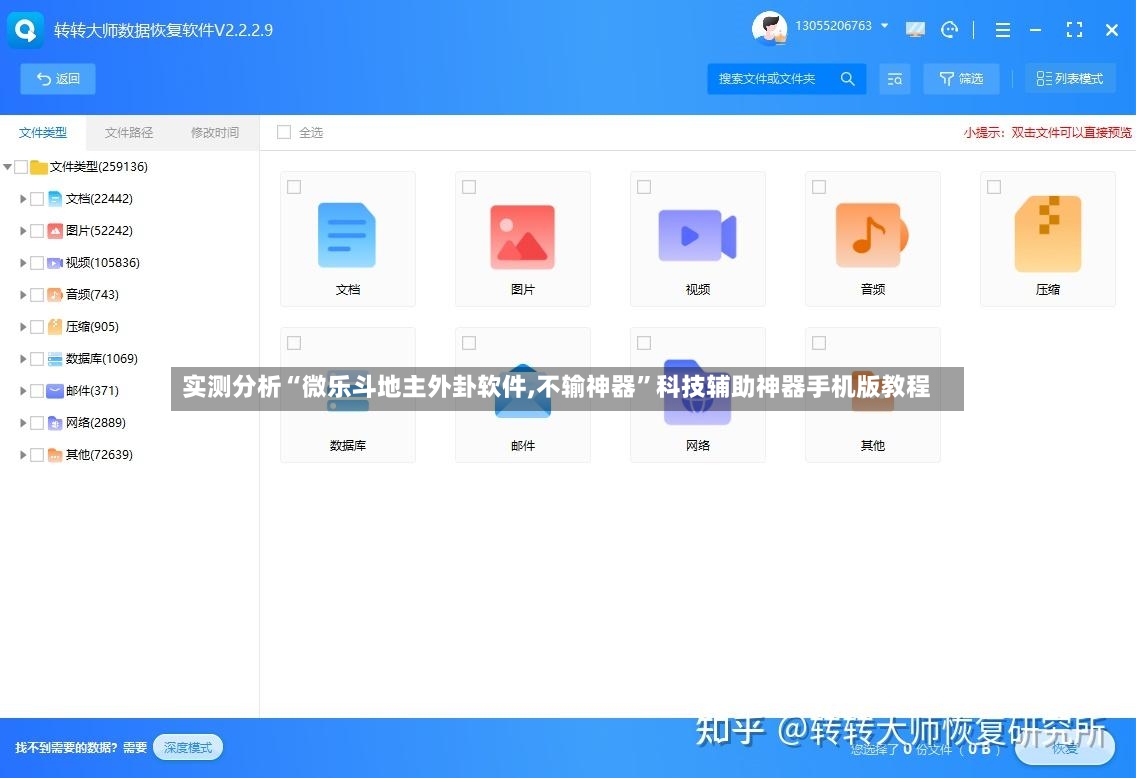This screenshot has height=778, width=1136.
Task: Open the large 图片 picture card icon
Action: [x=522, y=237]
